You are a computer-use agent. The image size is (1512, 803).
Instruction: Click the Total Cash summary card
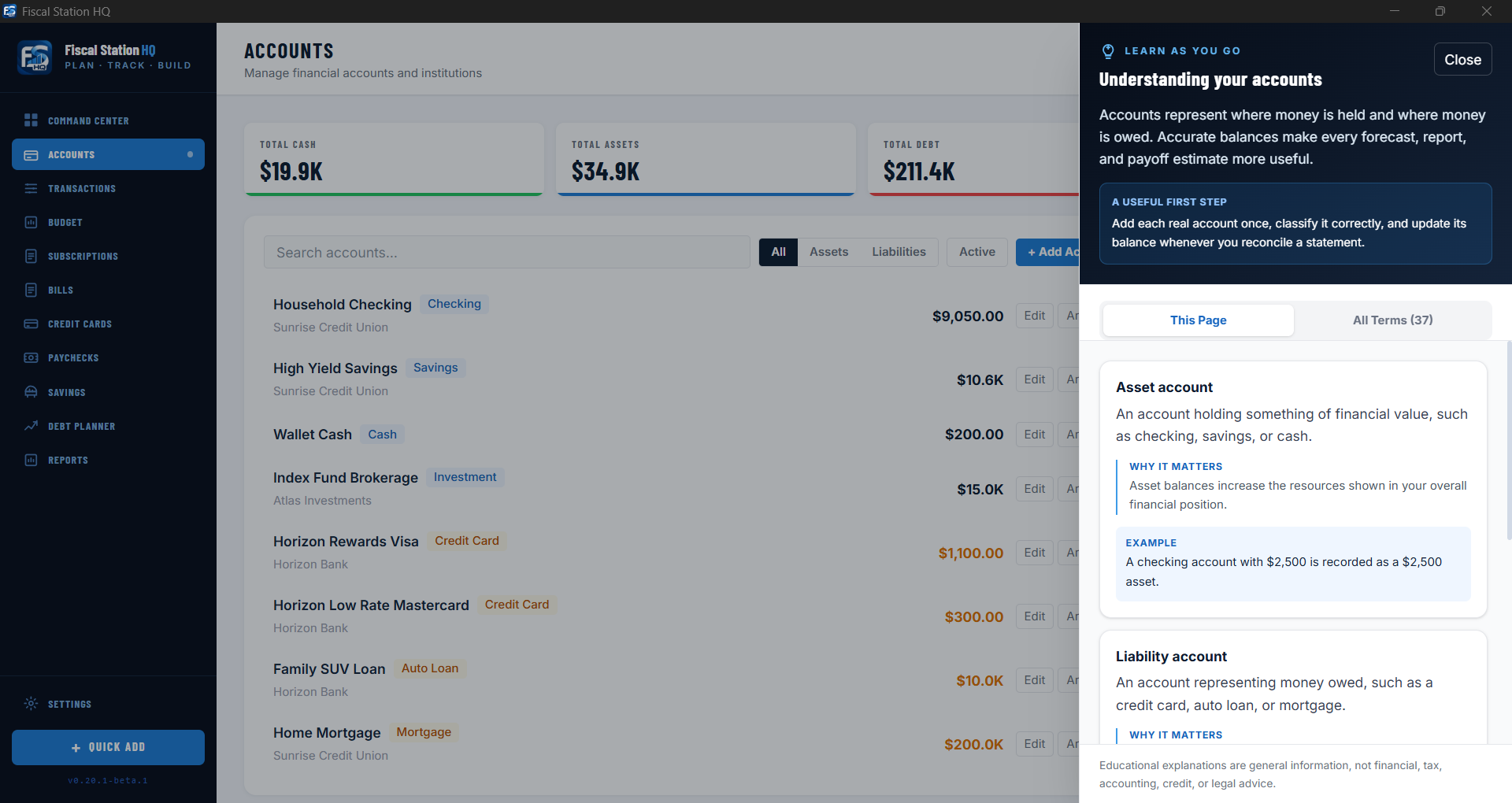click(x=394, y=159)
